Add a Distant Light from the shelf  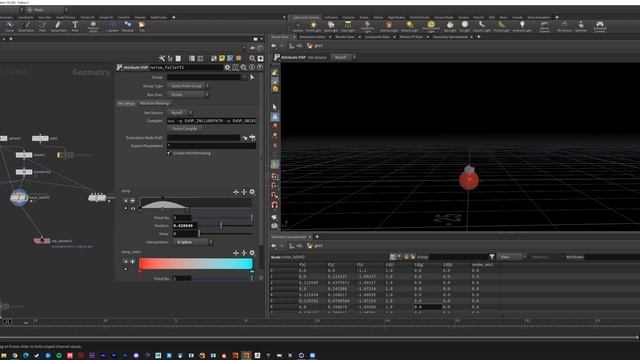409,27
